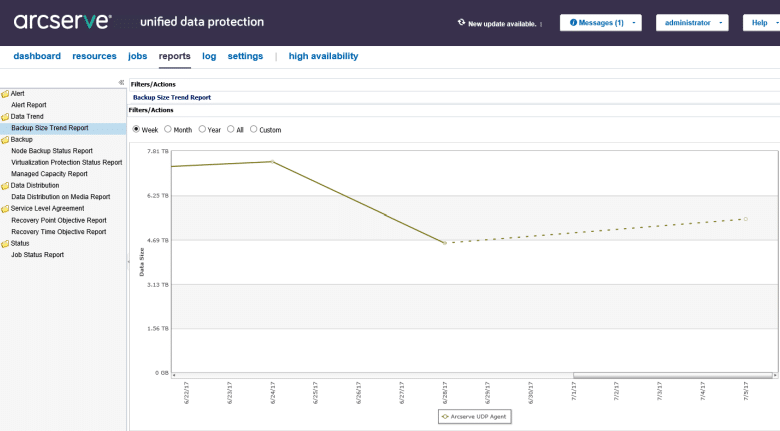780x431 pixels.
Task: Click the 7.81 TB axis label
Action: pyautogui.click(x=158, y=151)
